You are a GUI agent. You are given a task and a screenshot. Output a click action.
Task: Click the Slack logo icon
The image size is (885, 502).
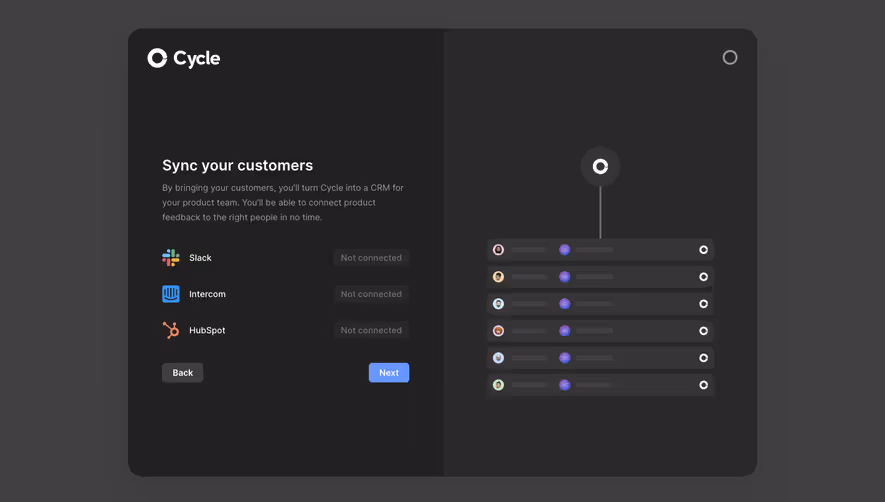pos(171,258)
